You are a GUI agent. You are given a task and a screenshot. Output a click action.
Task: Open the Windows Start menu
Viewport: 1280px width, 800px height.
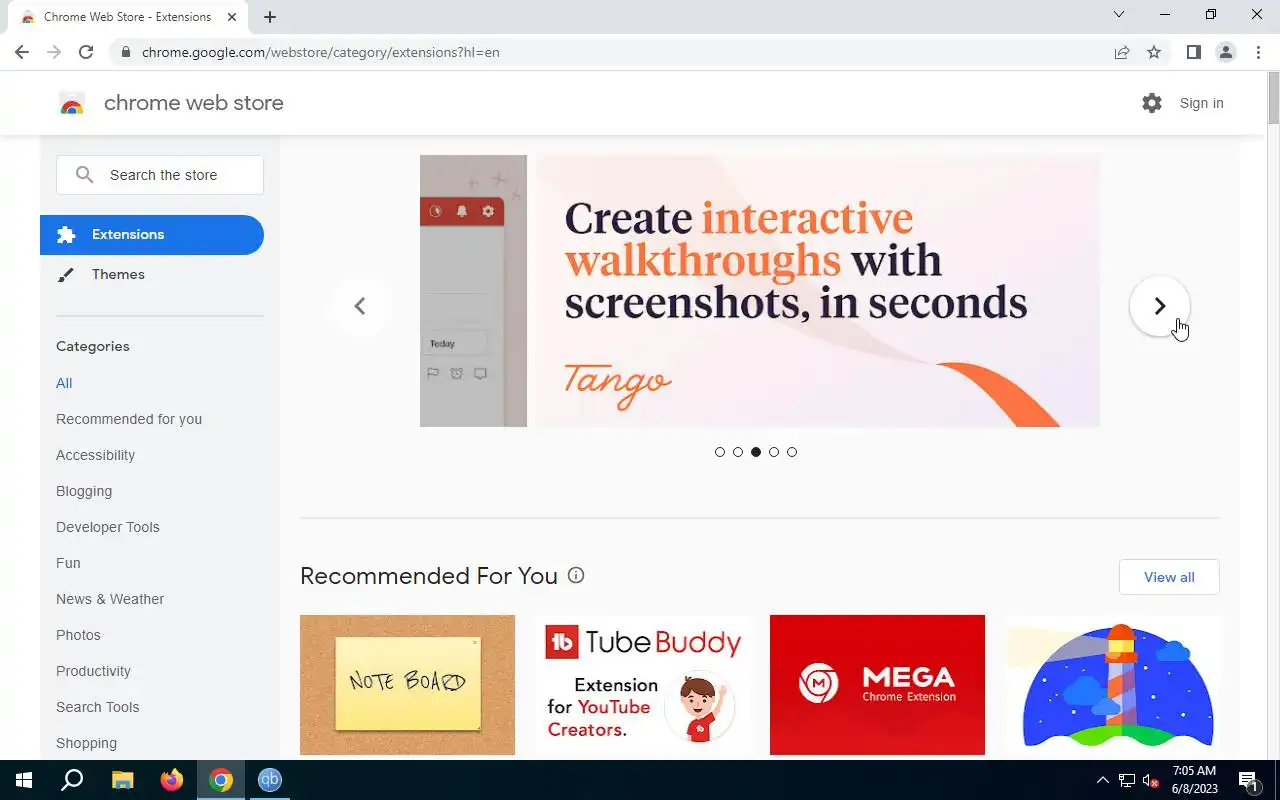[x=23, y=780]
